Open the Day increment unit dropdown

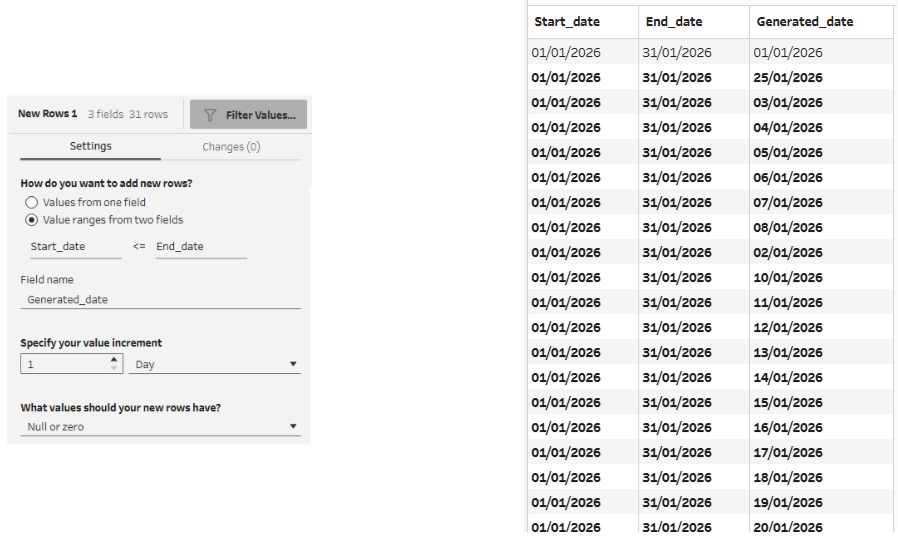214,365
